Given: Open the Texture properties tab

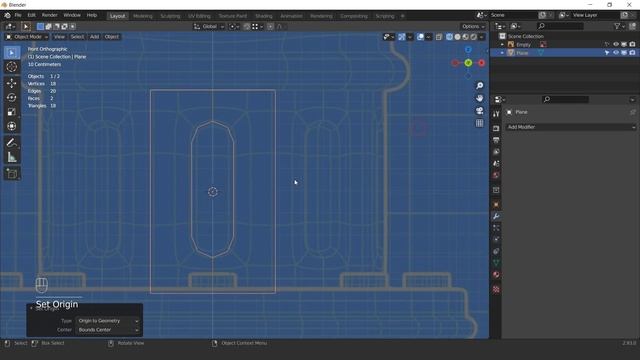Looking at the screenshot, I should [496, 289].
